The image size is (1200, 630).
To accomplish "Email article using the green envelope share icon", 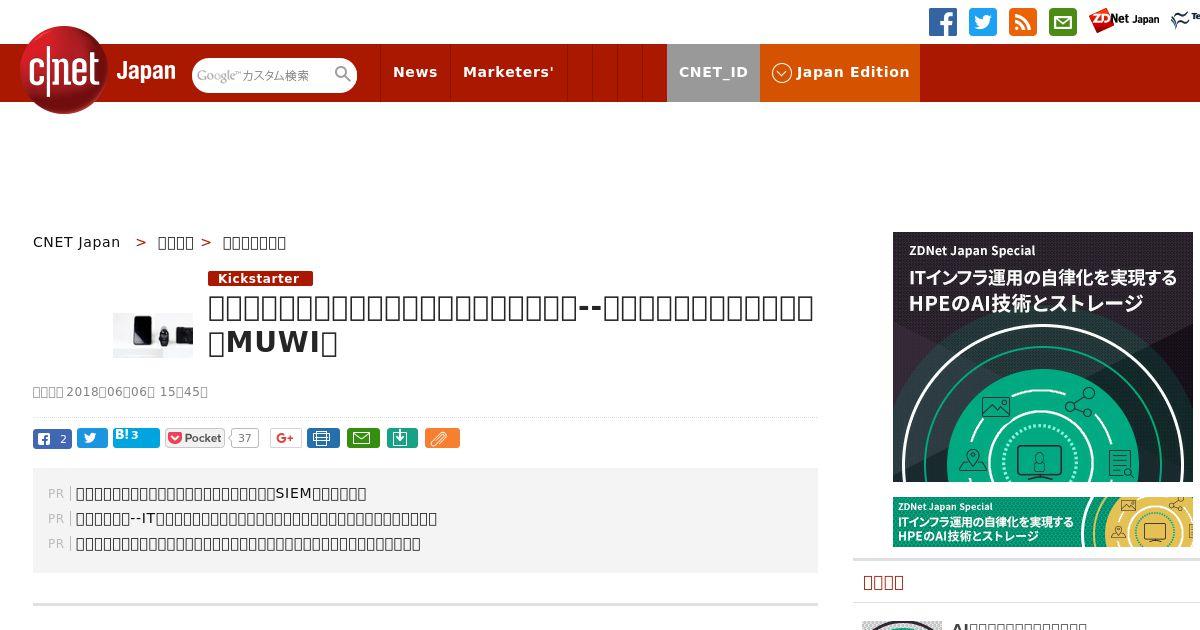I will (363, 438).
